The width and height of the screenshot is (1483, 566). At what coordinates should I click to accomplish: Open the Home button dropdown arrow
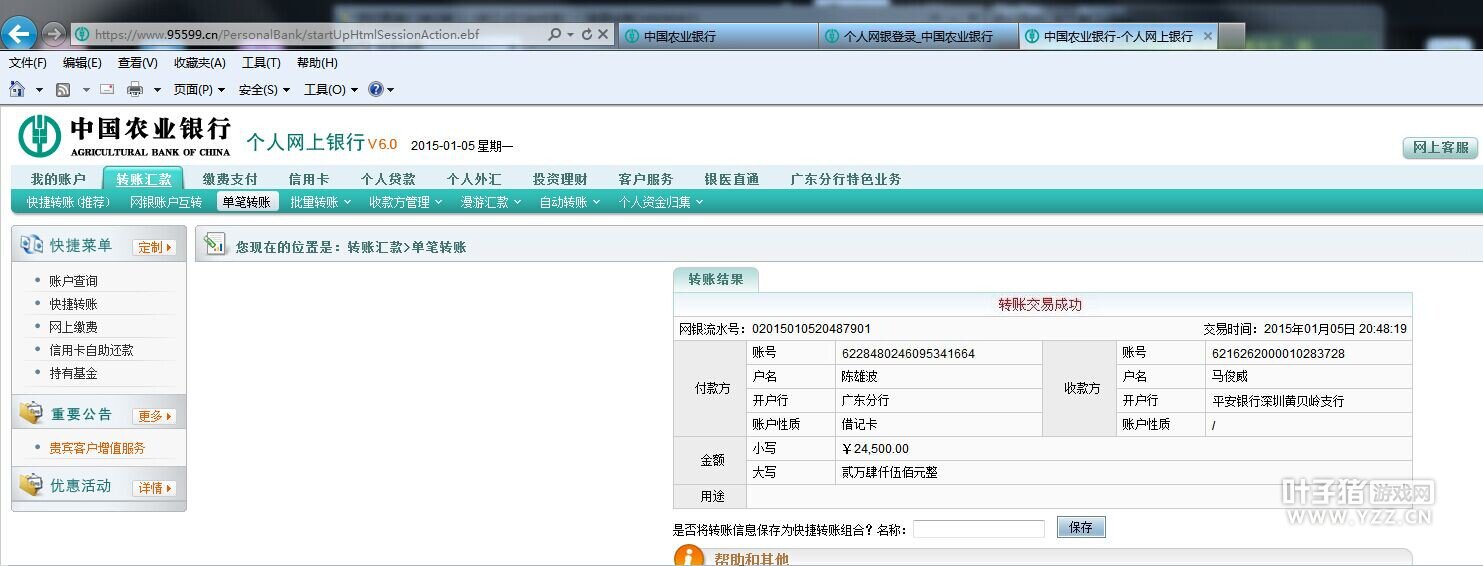point(40,90)
